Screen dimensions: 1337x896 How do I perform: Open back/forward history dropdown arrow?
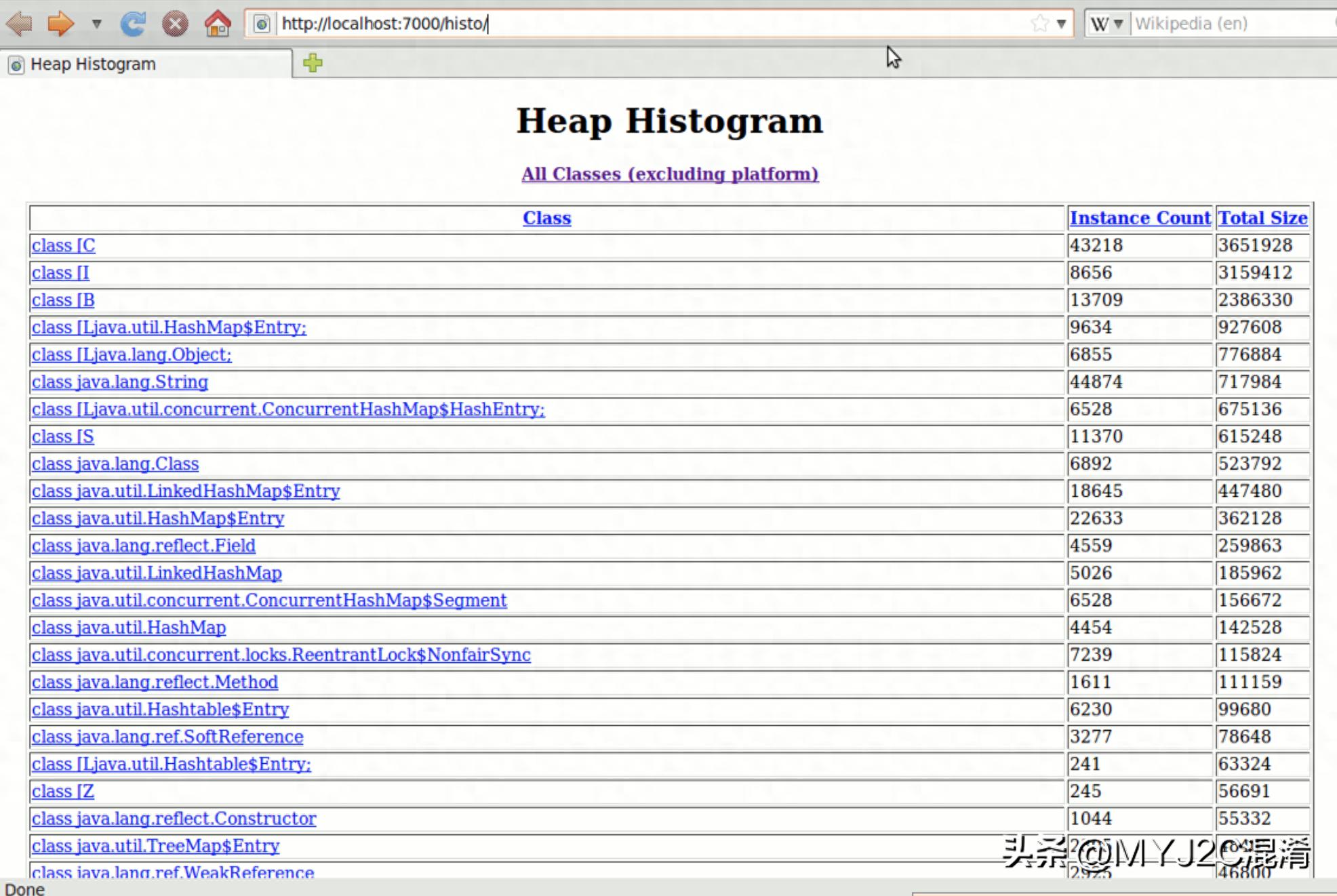click(97, 24)
